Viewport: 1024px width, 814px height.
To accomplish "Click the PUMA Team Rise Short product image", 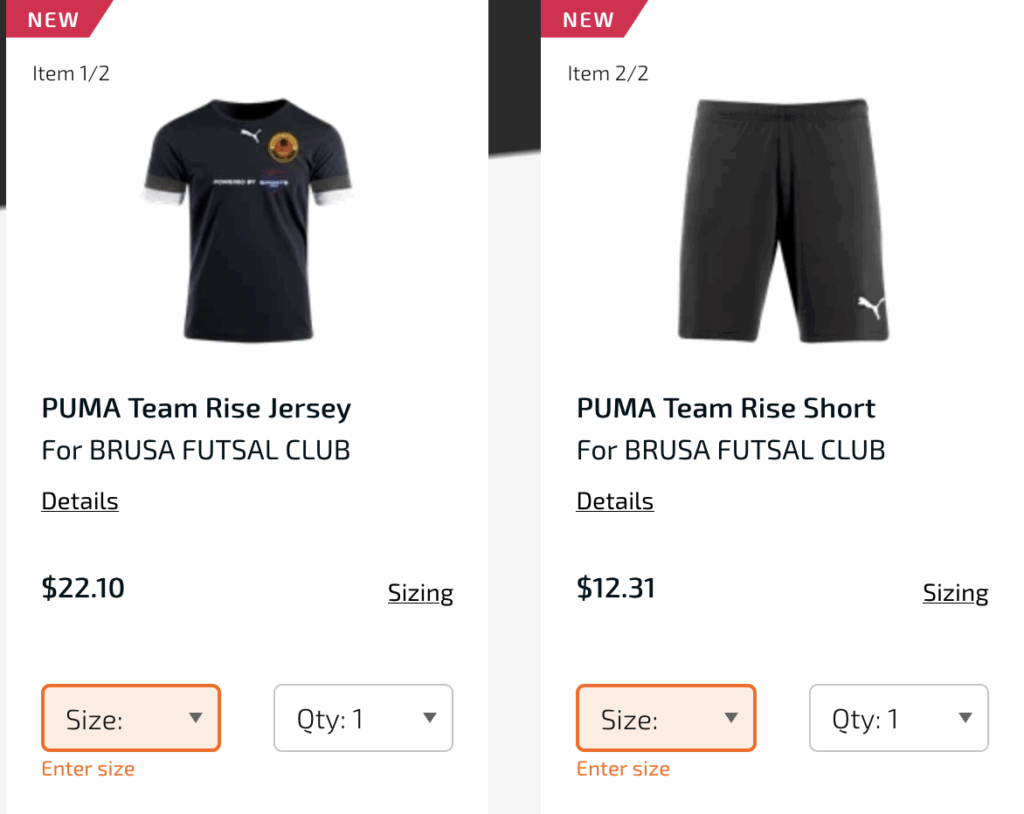I will coord(782,220).
